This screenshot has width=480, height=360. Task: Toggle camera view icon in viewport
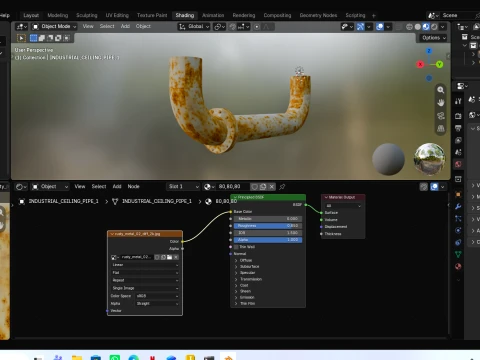point(441,115)
